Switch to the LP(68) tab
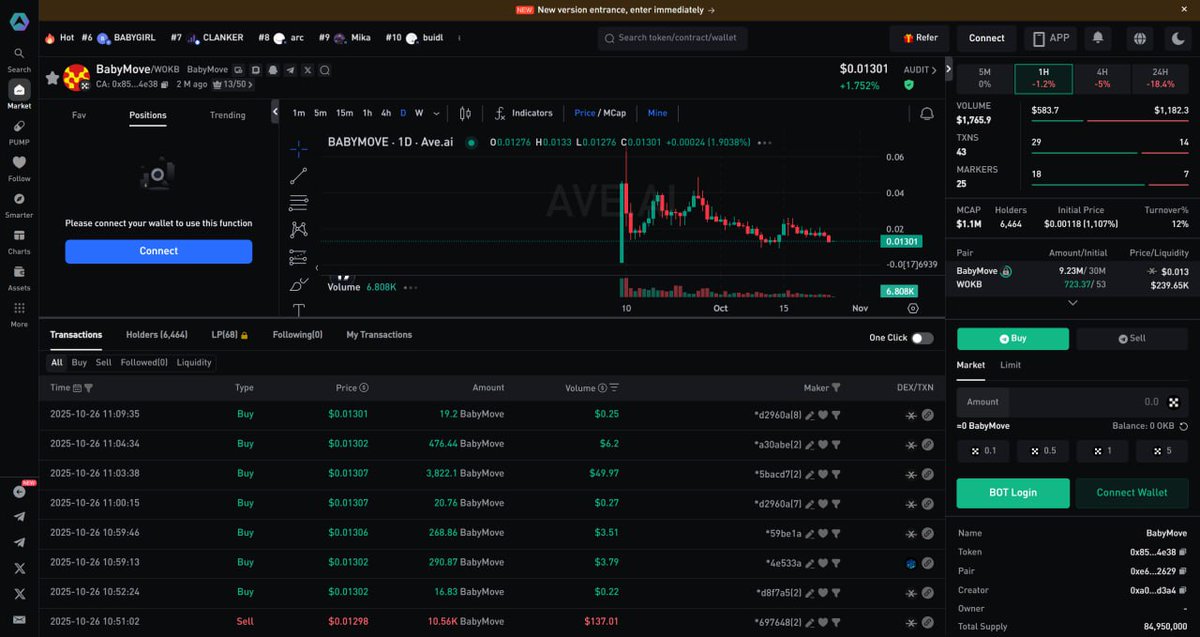1200x637 pixels. [230, 335]
